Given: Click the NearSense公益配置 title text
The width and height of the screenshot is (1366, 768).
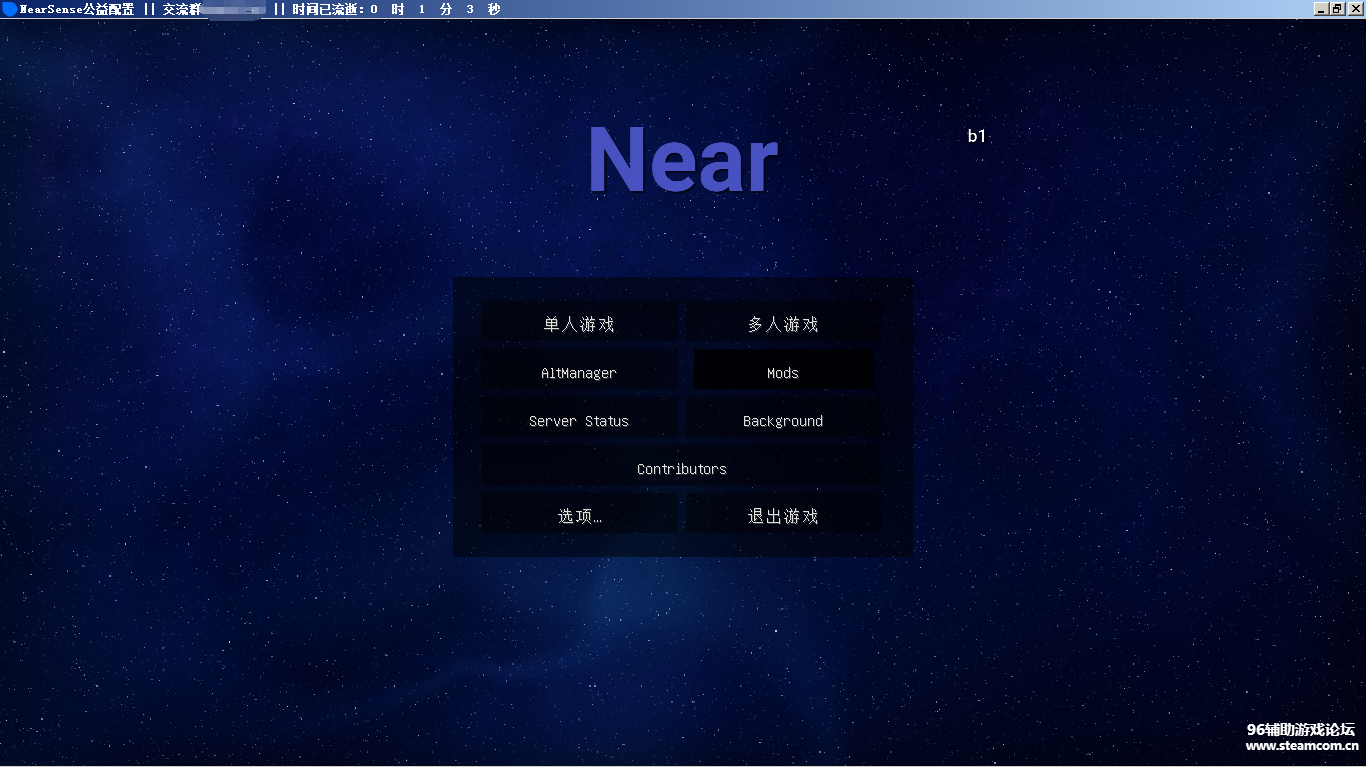Looking at the screenshot, I should click(76, 9).
